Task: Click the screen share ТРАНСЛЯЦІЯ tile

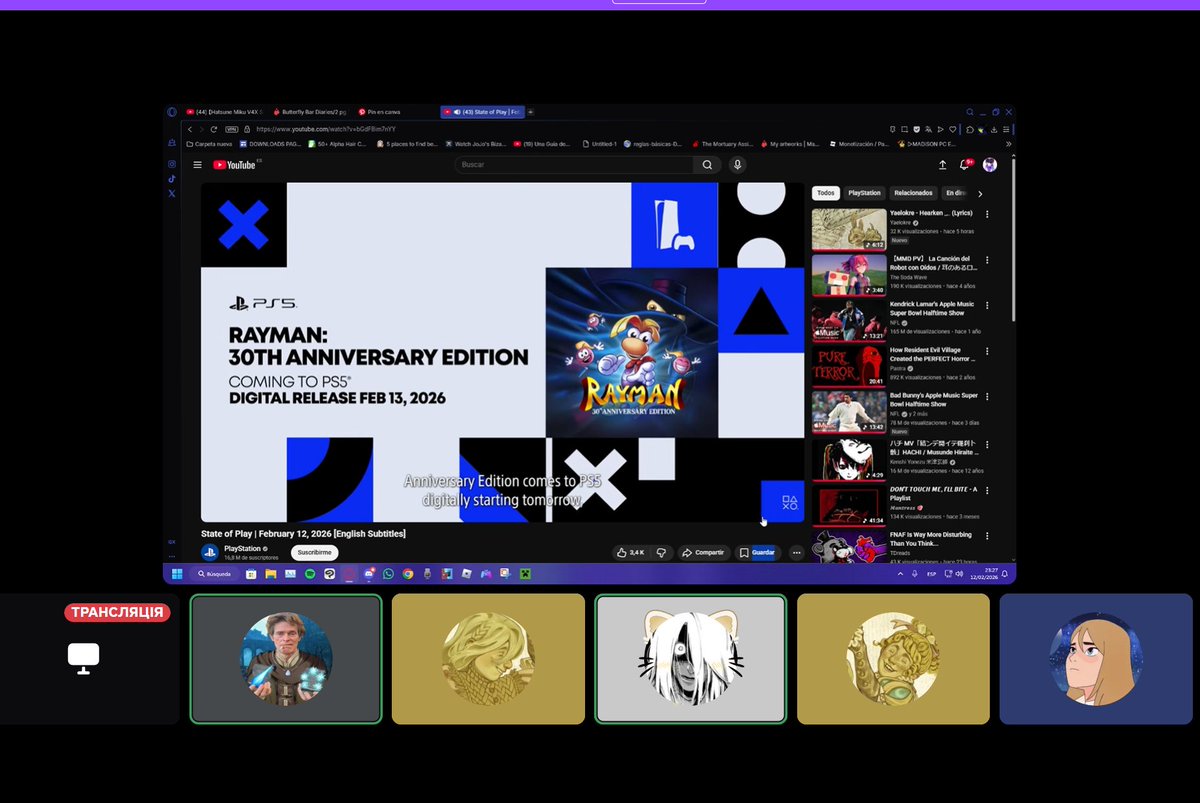Action: pos(90,658)
